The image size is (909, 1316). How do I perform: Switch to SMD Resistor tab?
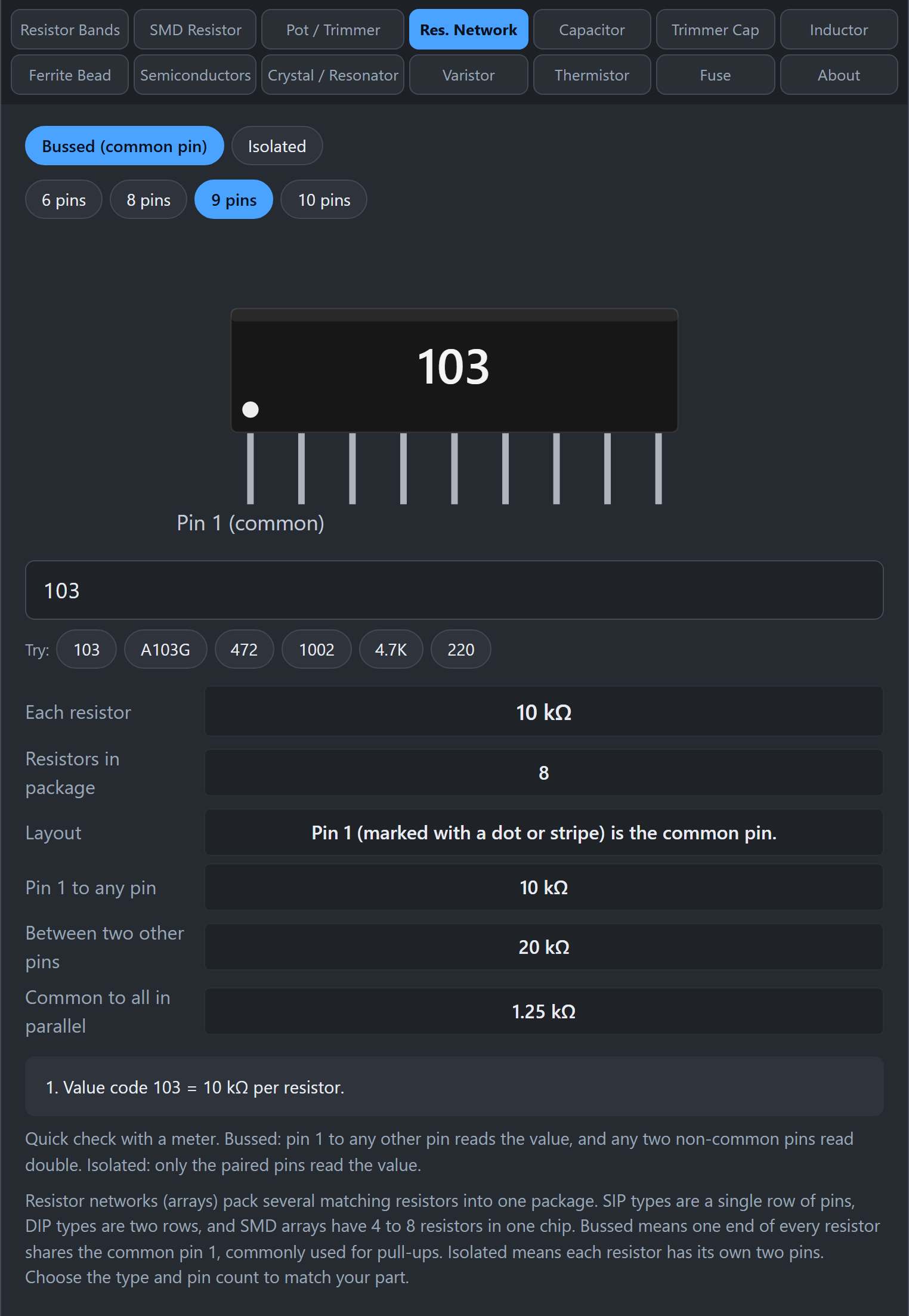pyautogui.click(x=195, y=29)
